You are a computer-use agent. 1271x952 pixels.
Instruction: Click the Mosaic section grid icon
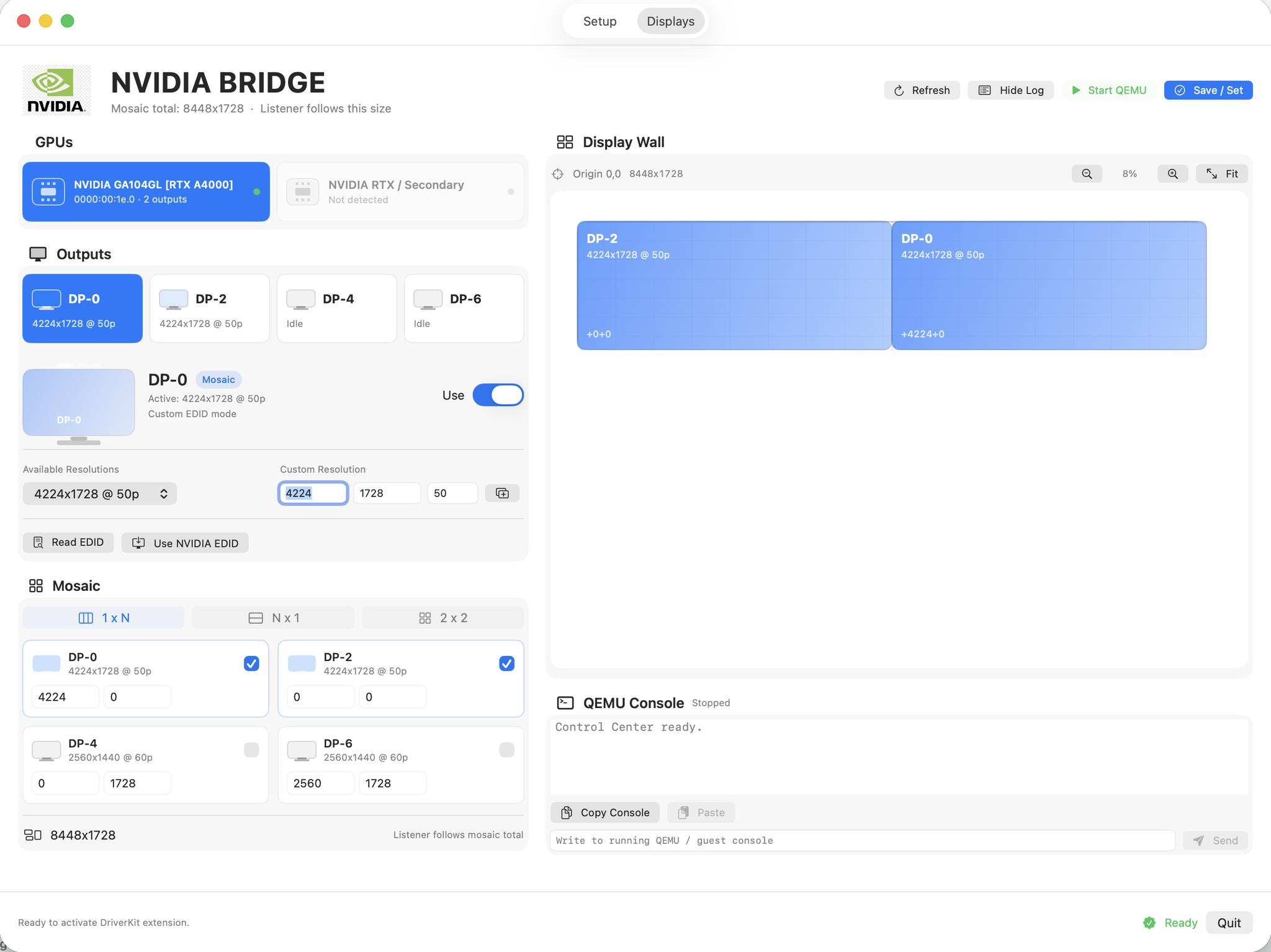click(36, 586)
